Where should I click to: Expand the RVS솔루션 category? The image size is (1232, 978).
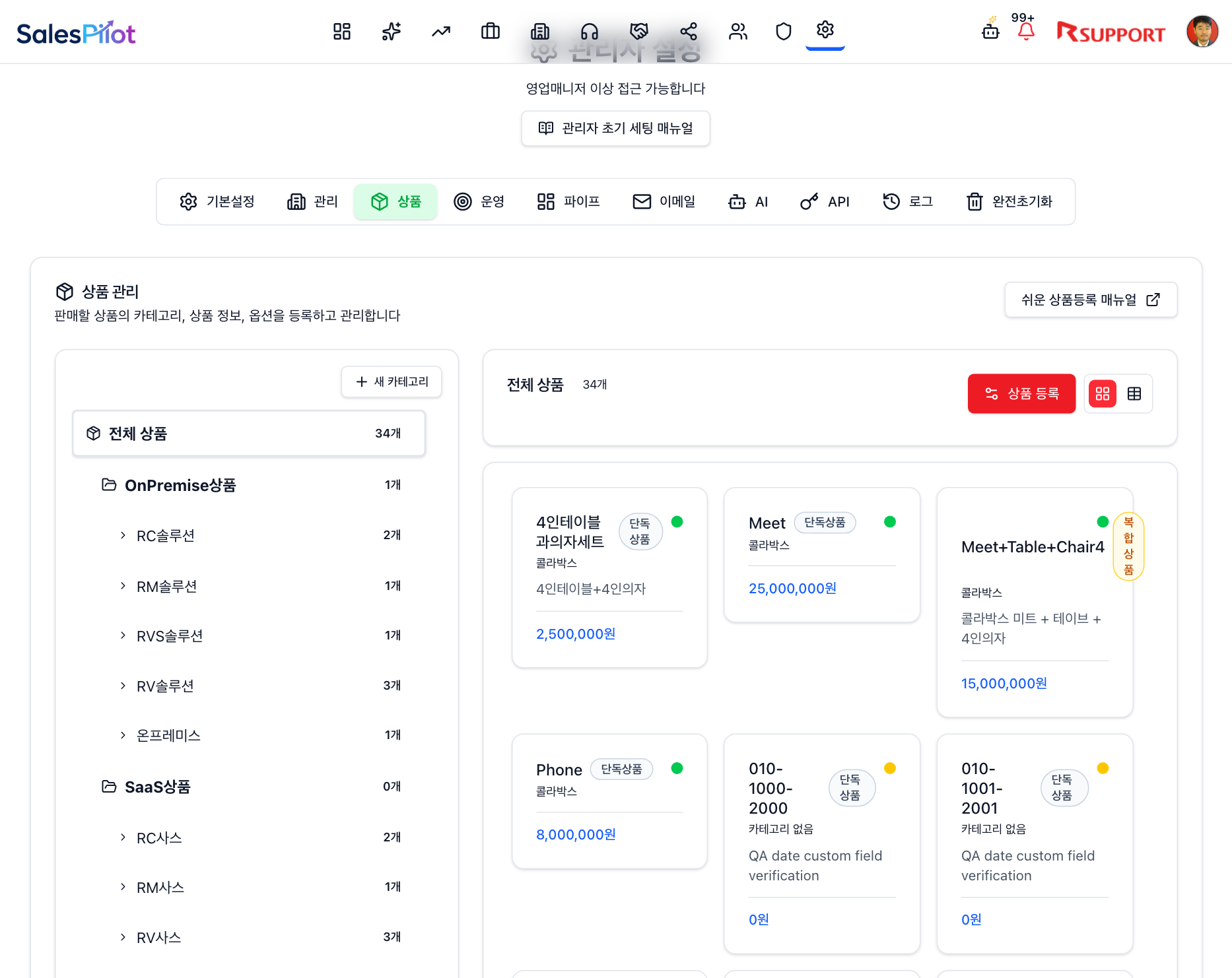[123, 636]
